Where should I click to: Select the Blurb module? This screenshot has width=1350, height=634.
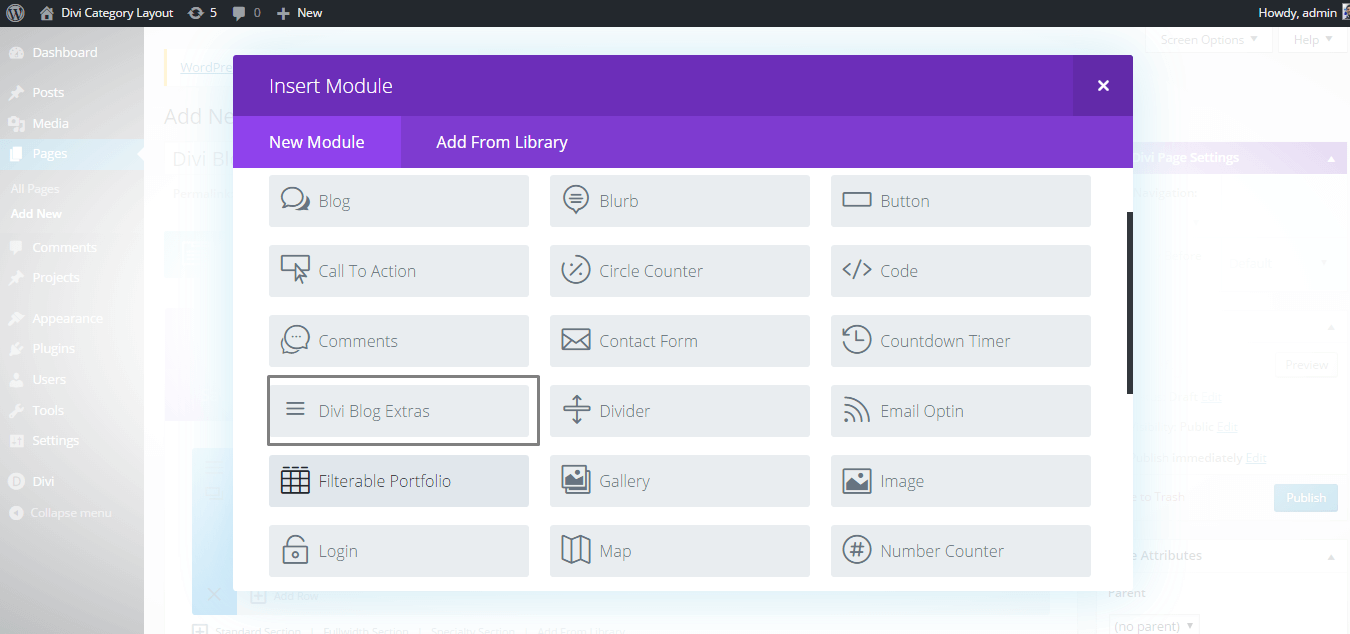click(679, 200)
